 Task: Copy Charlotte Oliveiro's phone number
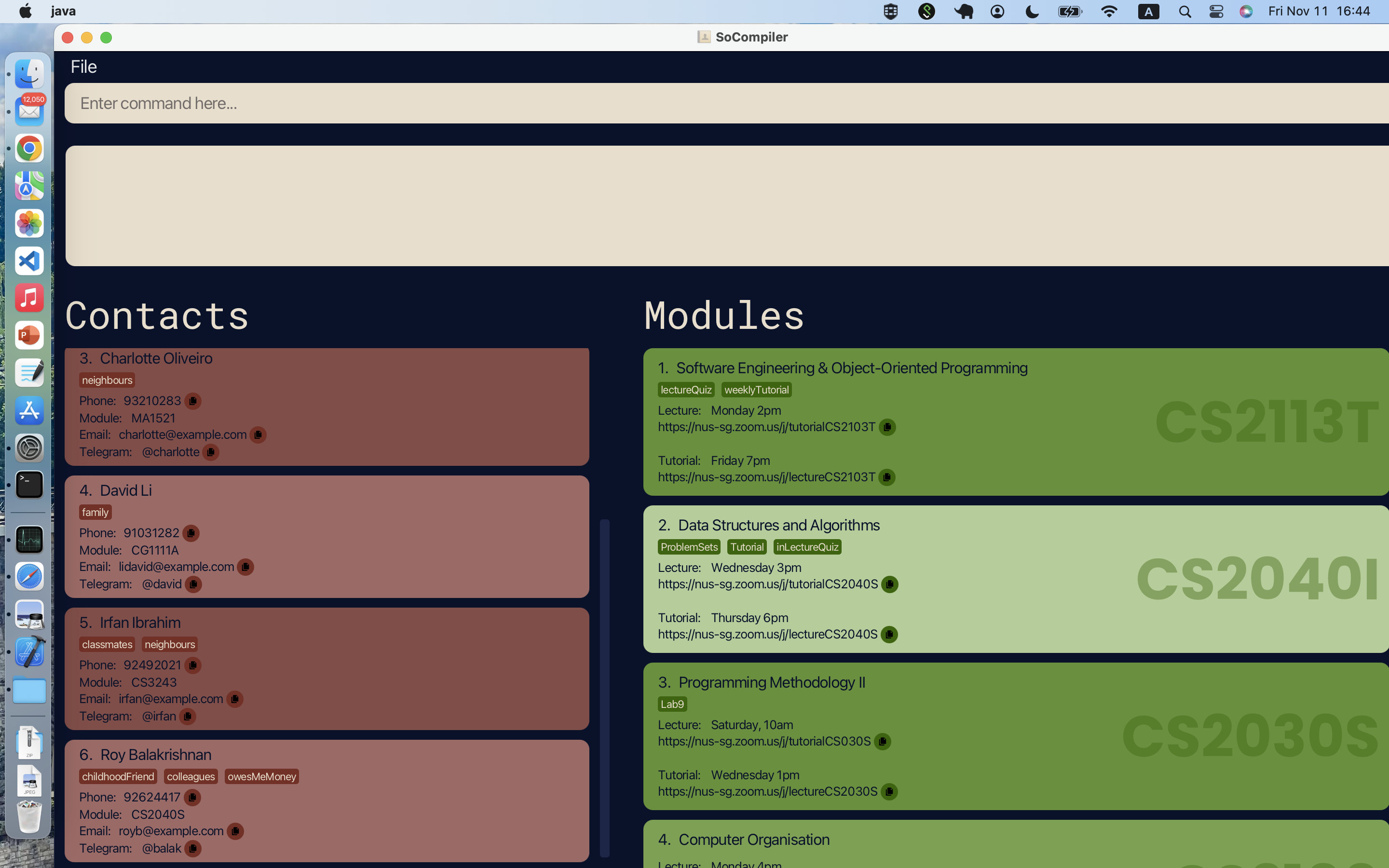click(193, 401)
